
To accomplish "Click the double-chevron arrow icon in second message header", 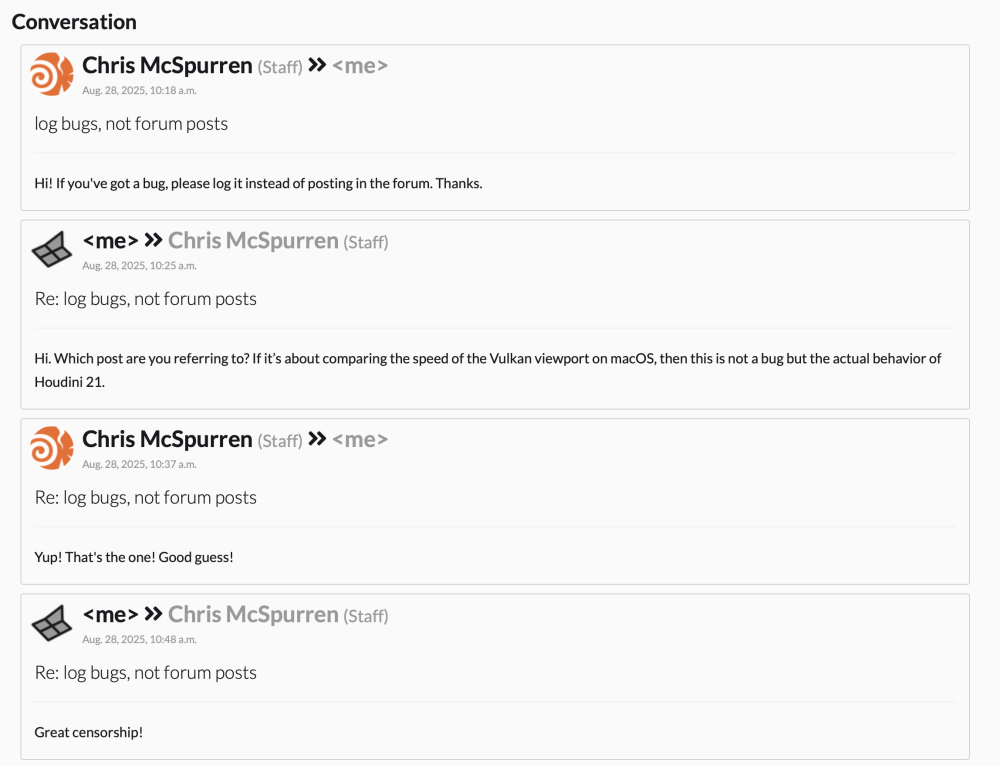I will point(153,240).
